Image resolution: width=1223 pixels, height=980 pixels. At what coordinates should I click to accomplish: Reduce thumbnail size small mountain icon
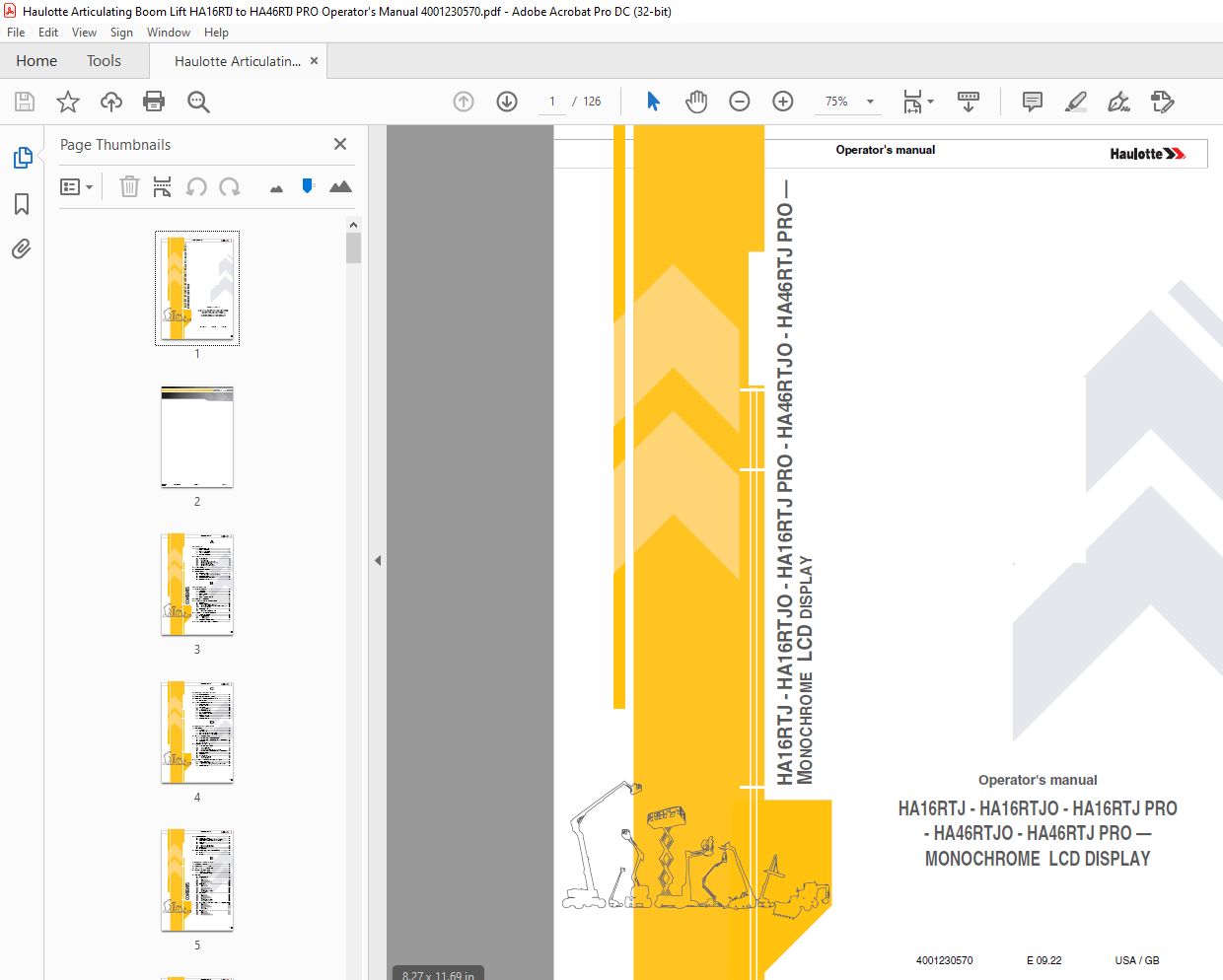click(x=276, y=188)
